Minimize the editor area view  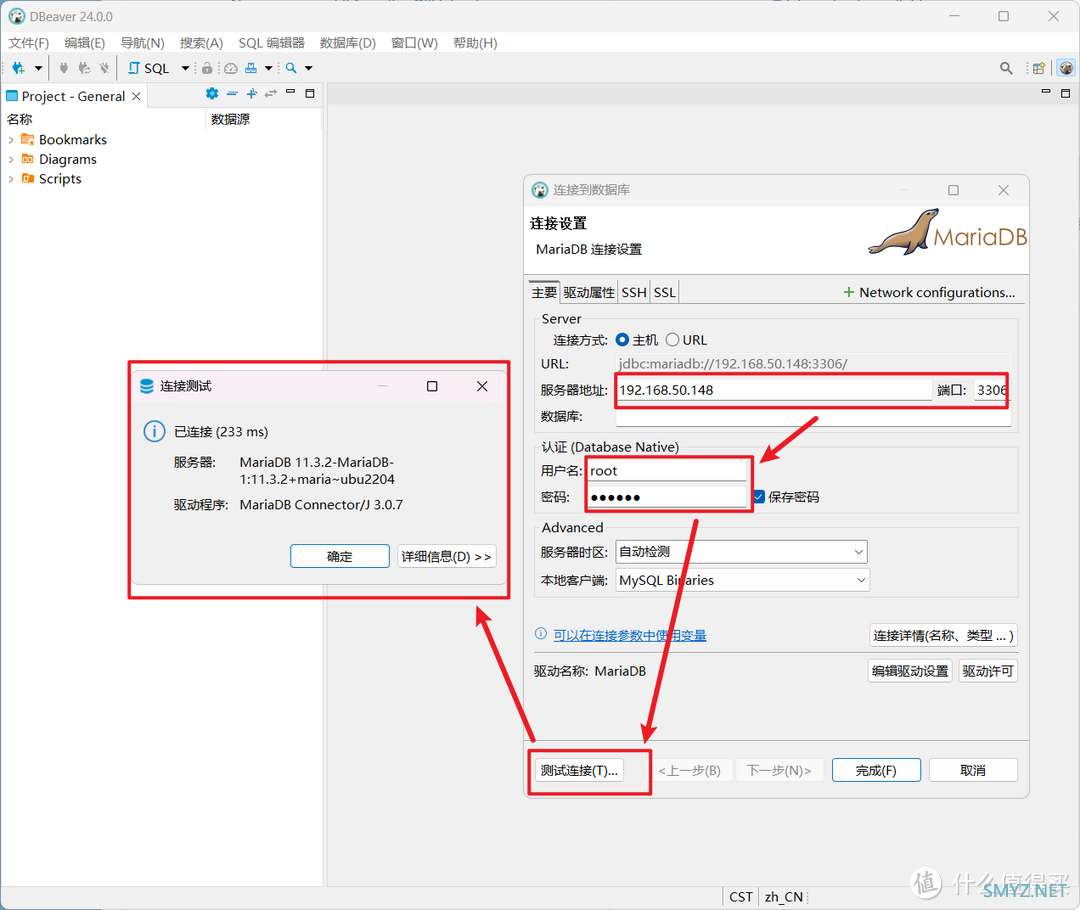coord(1046,92)
